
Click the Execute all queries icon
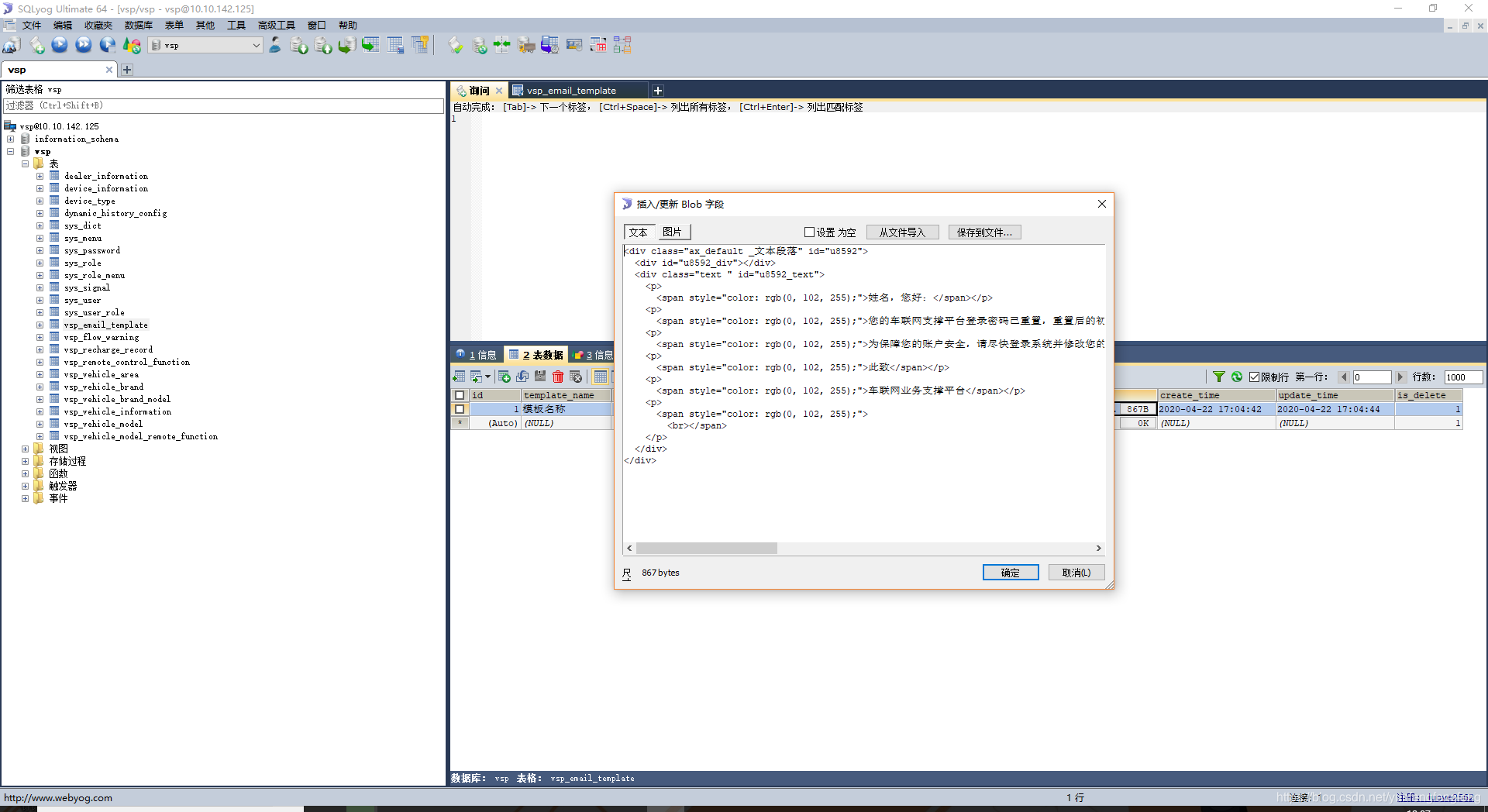[x=84, y=46]
